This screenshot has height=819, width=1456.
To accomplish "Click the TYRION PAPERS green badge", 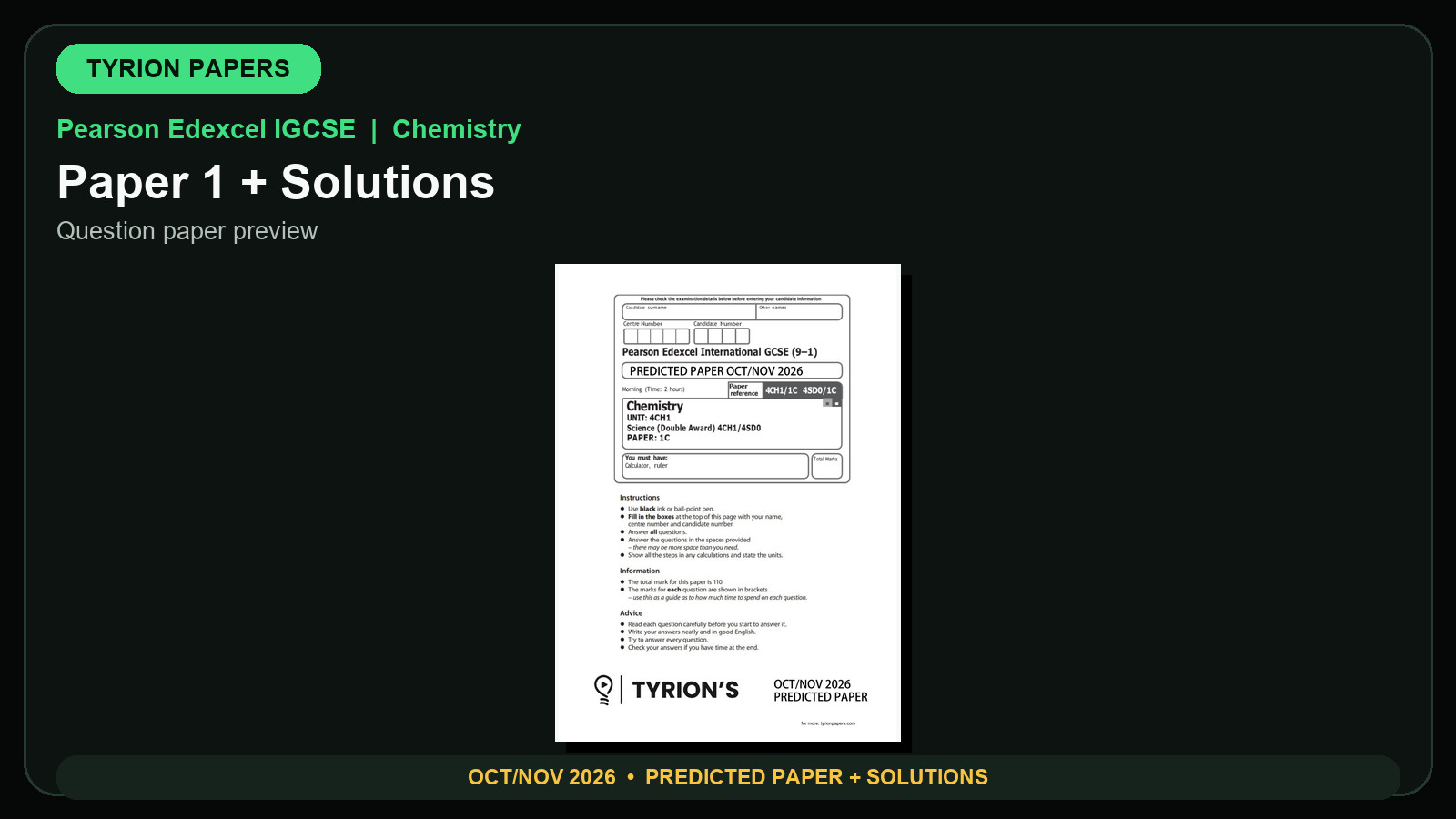I will click(188, 68).
